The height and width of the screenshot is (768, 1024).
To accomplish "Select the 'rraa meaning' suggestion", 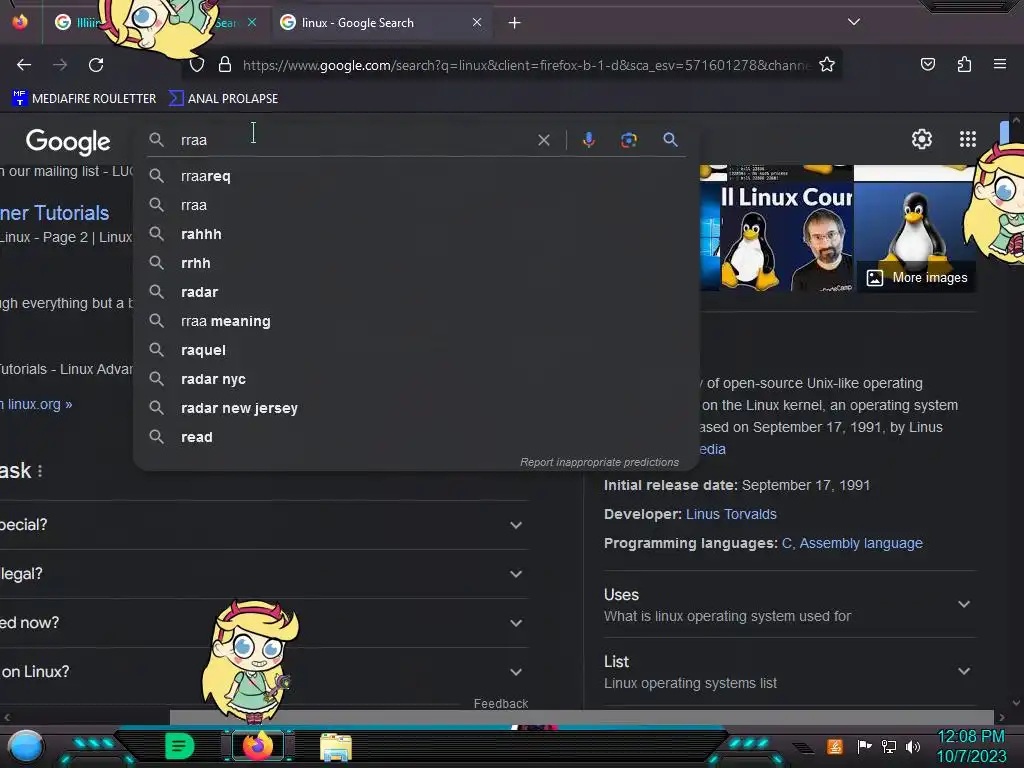I will (x=416, y=321).
